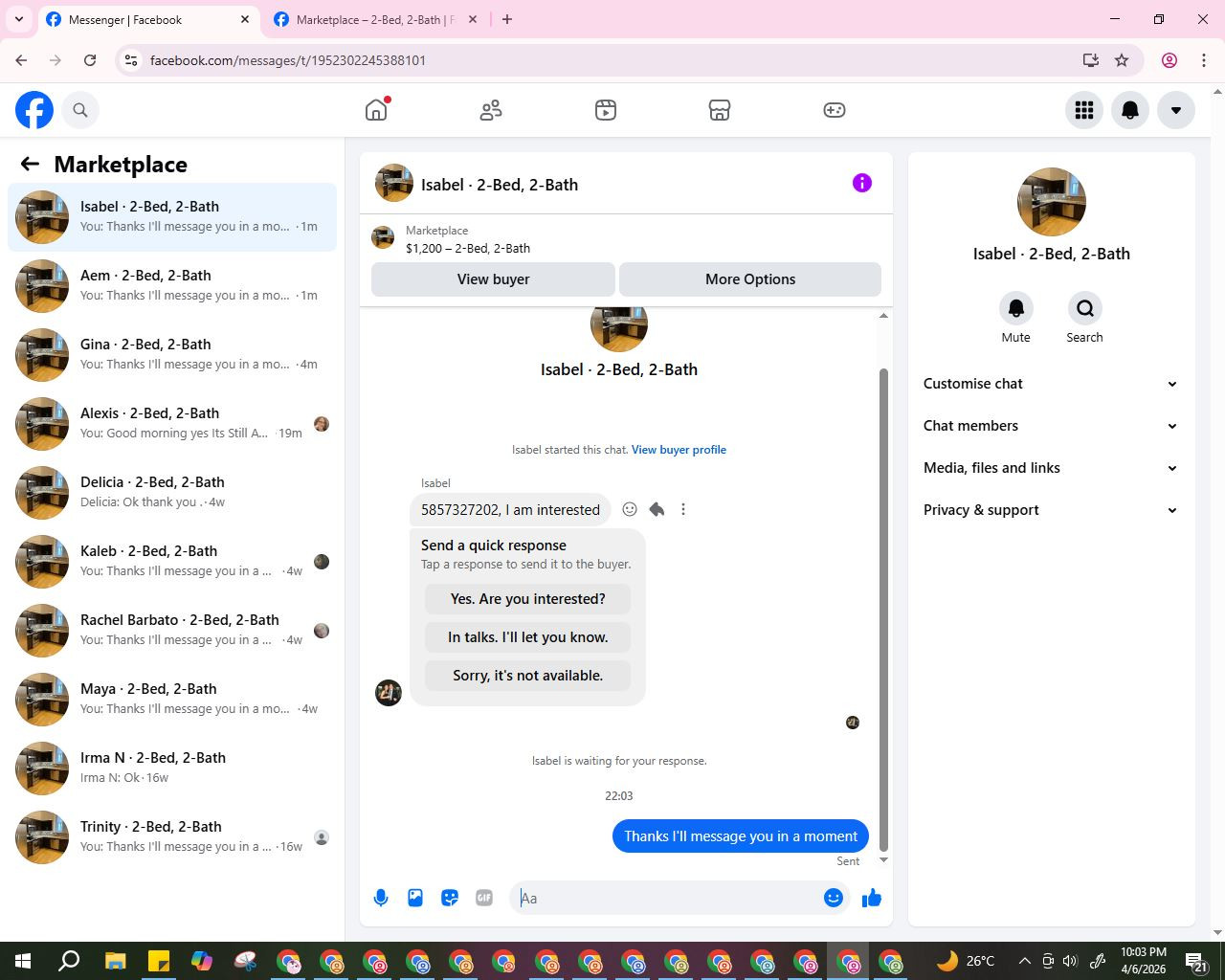Viewport: 1225px width, 980px height.
Task: Attach a photo file icon
Action: [415, 898]
